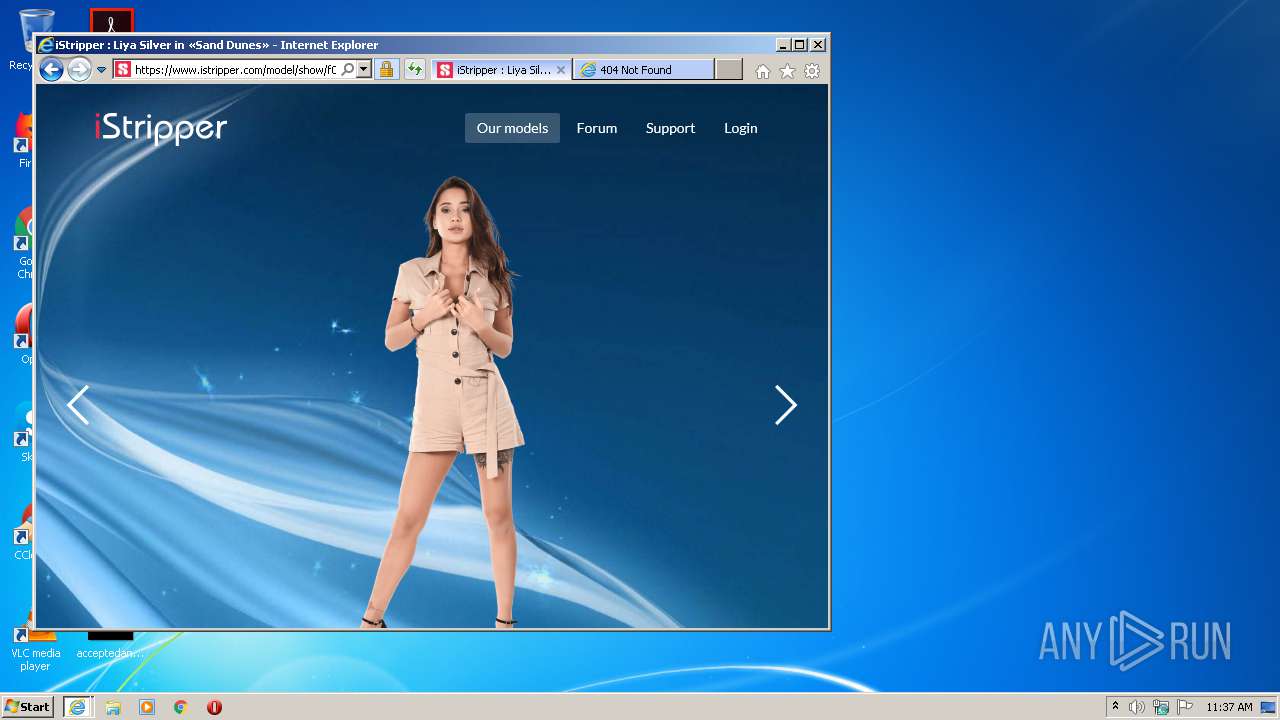Maximize the Internet Explorer window
1280x720 pixels.
[800, 45]
